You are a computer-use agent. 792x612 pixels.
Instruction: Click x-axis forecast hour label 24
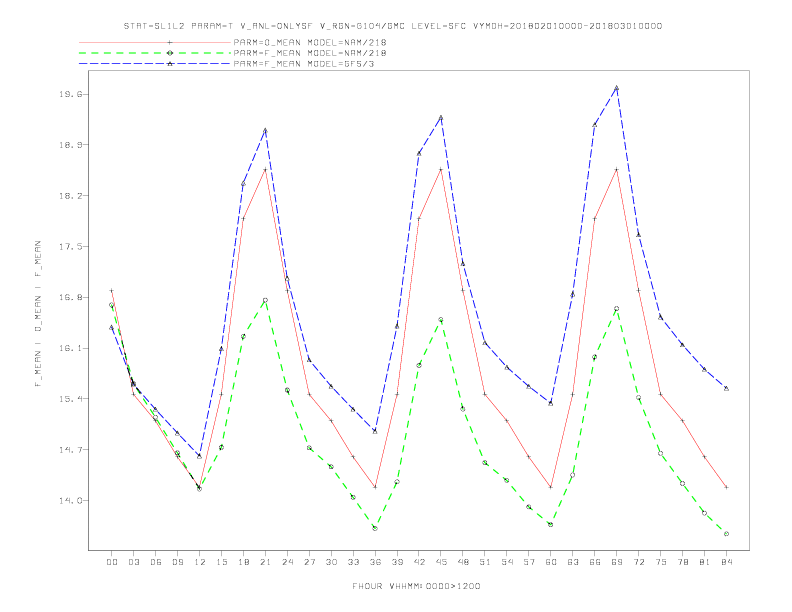pos(287,562)
